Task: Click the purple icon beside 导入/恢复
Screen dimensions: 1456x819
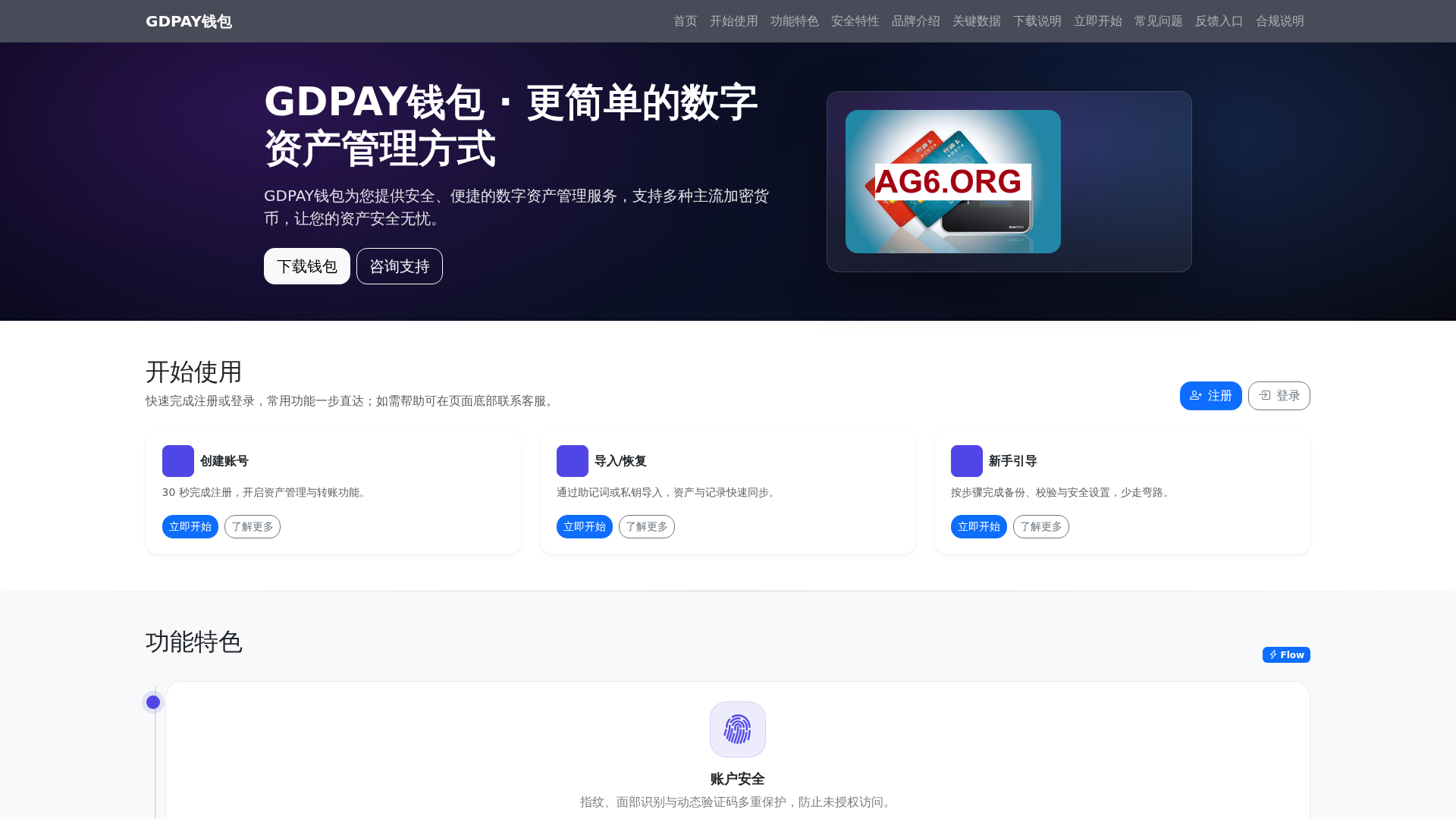Action: (573, 461)
